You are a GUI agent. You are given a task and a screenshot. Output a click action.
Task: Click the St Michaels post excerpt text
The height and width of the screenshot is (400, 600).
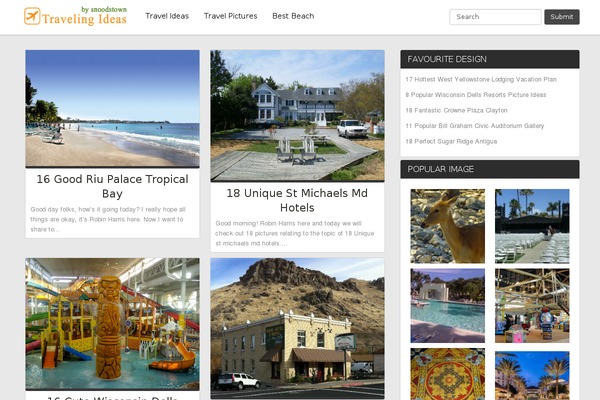[295, 233]
